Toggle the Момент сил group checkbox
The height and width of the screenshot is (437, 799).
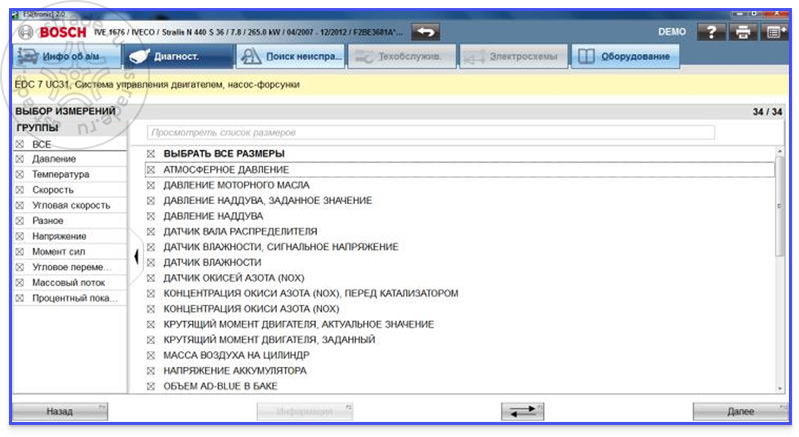click(19, 252)
